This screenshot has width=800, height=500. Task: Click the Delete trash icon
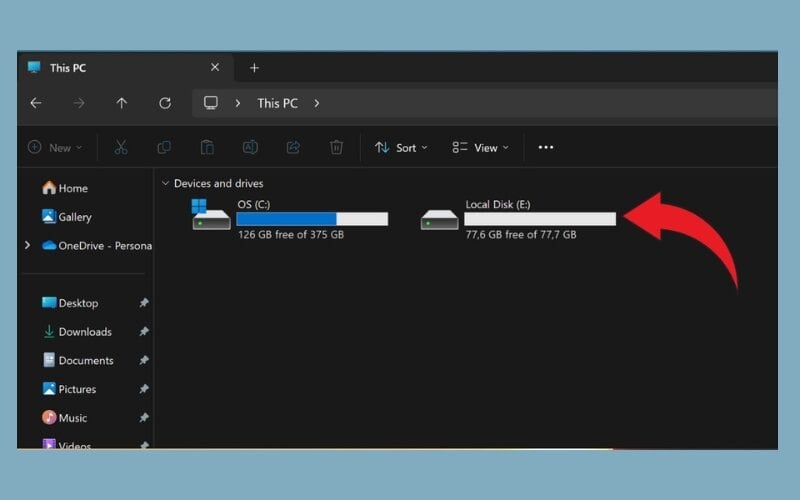[336, 147]
